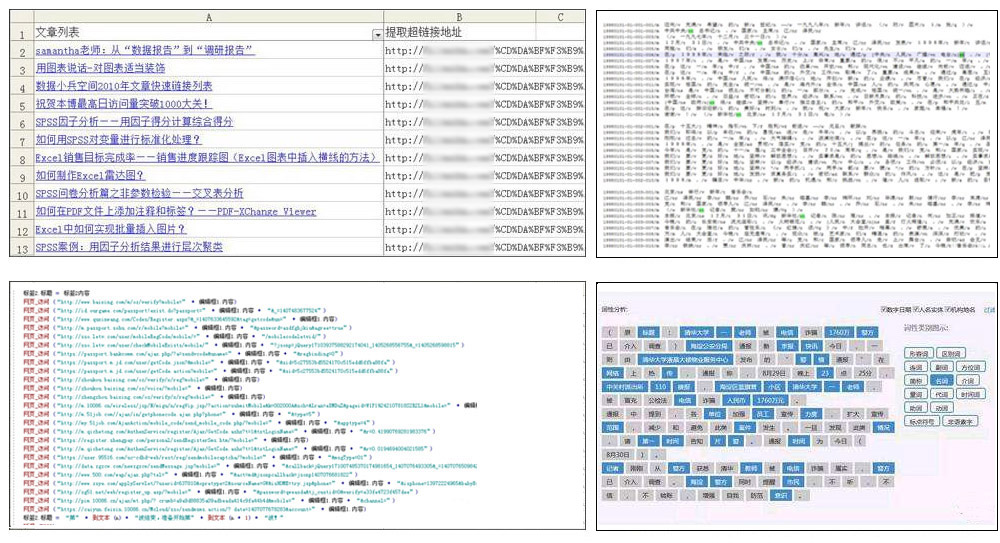Select the 形容词 word class button
The image size is (1000, 543).
click(x=918, y=353)
